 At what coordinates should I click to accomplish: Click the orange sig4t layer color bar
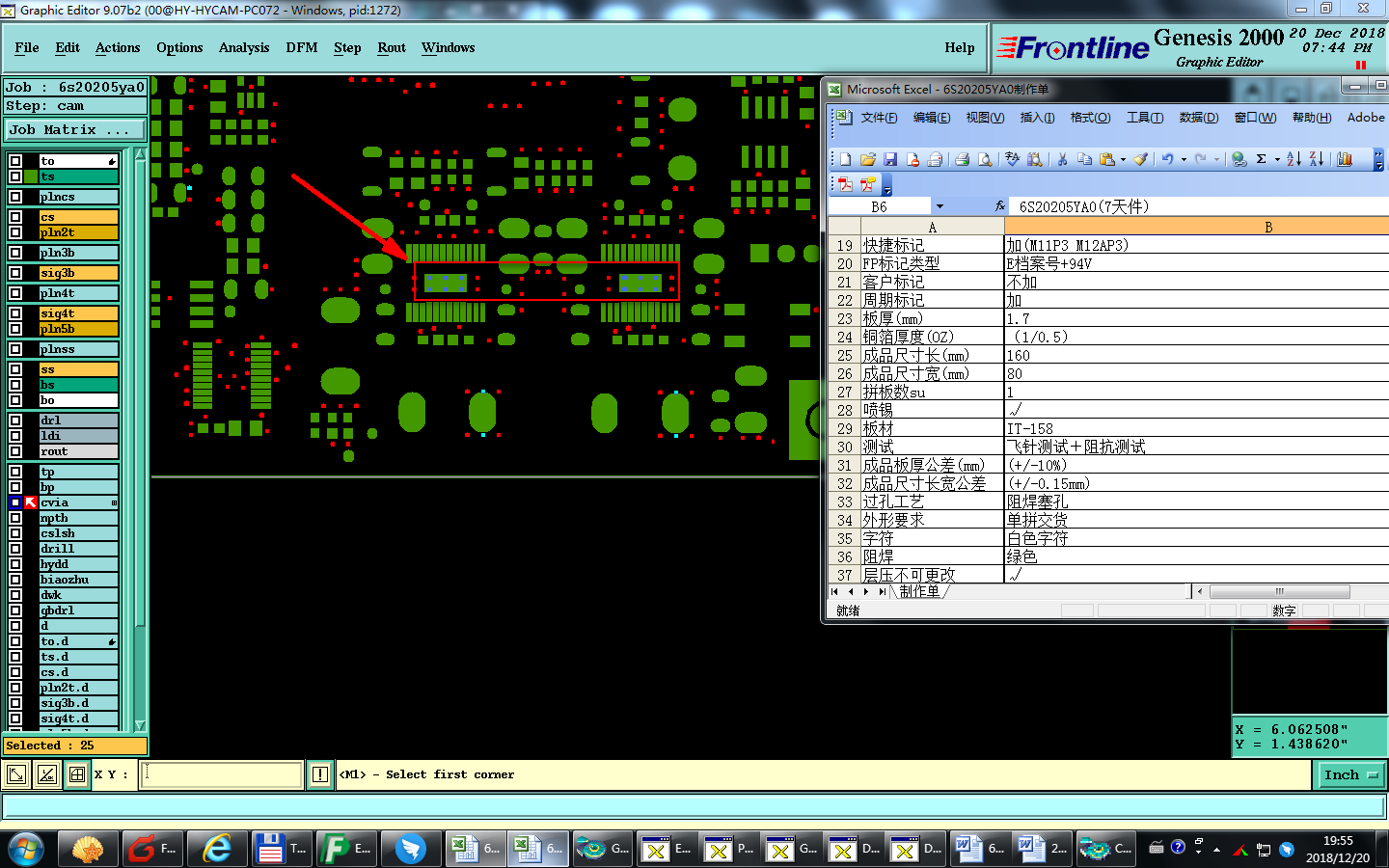[78, 313]
